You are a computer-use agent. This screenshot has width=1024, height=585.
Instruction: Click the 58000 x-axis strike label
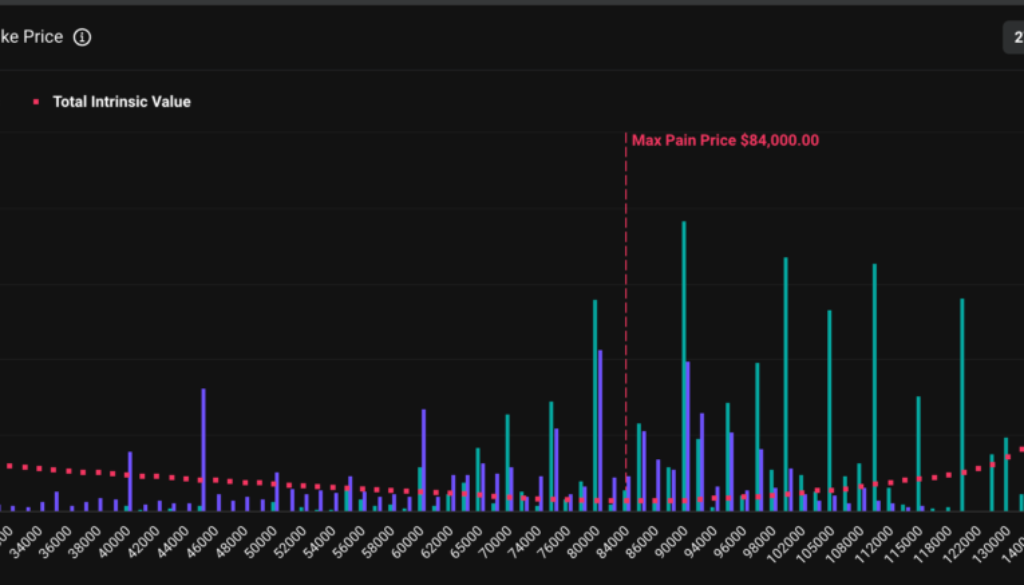(379, 543)
